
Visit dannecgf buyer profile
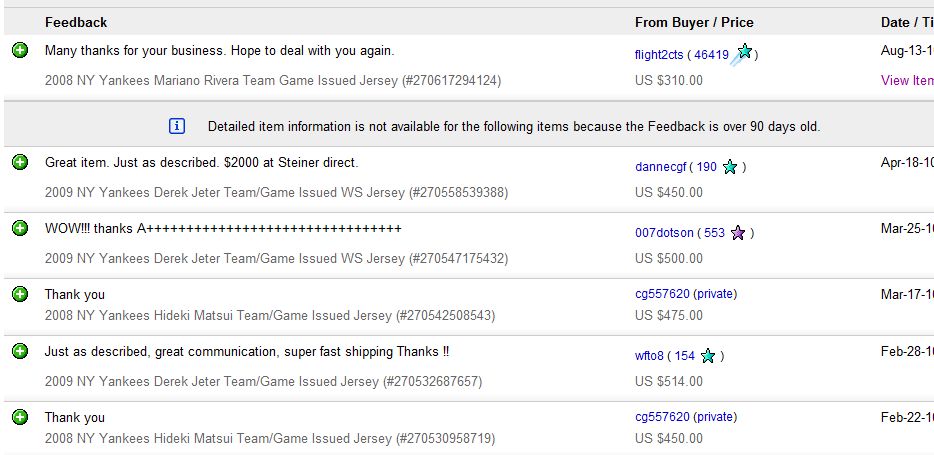coord(661,167)
